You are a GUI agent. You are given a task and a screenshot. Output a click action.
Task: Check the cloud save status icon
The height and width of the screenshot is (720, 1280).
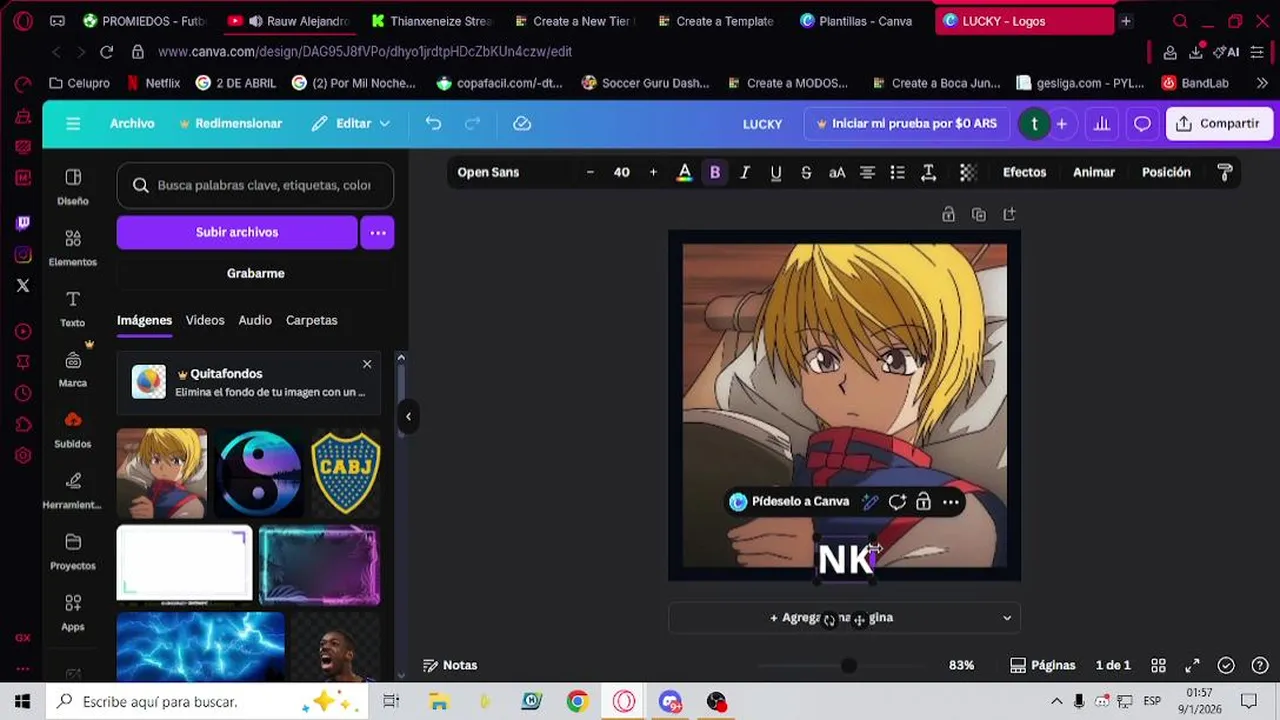pos(522,124)
